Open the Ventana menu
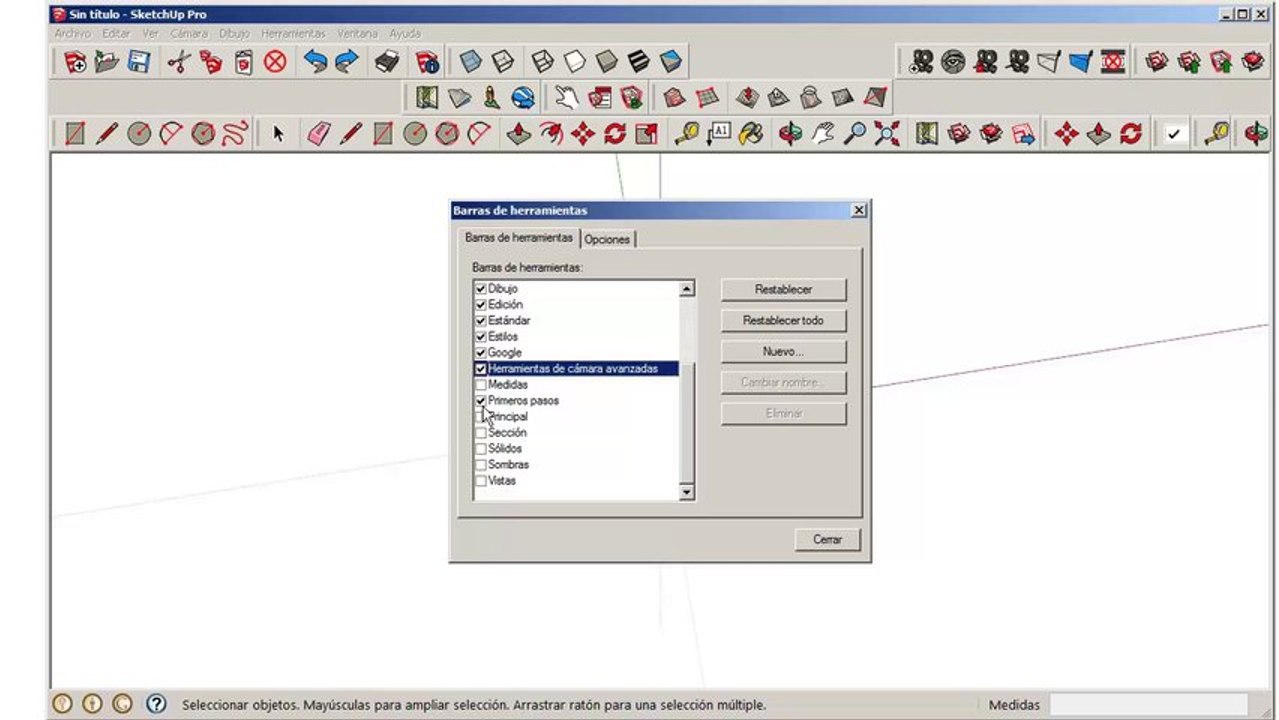This screenshot has width=1279, height=720. [357, 33]
